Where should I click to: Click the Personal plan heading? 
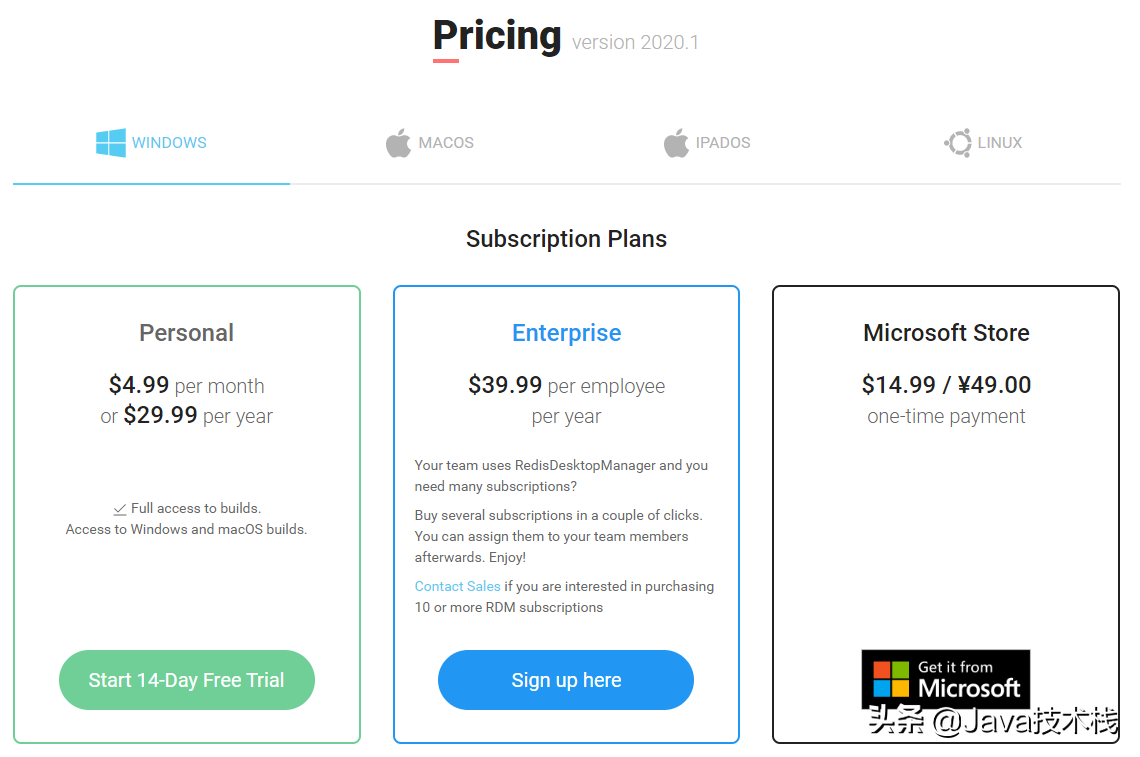pyautogui.click(x=187, y=333)
